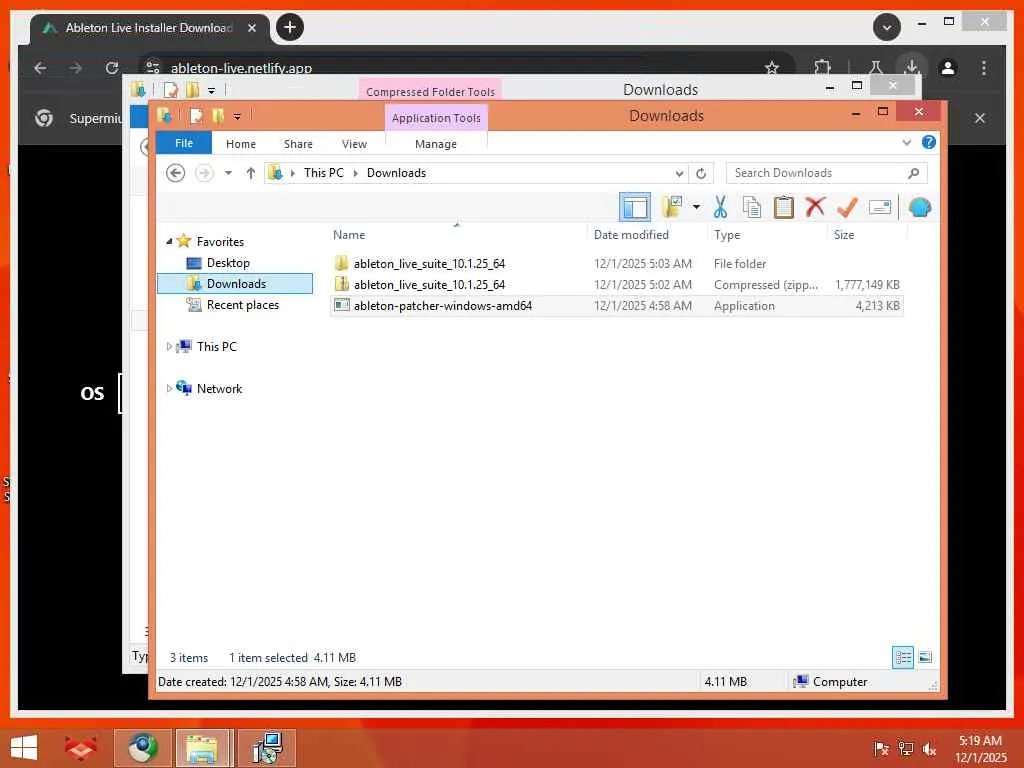
Task: Switch to Details view in status bar
Action: pos(903,658)
